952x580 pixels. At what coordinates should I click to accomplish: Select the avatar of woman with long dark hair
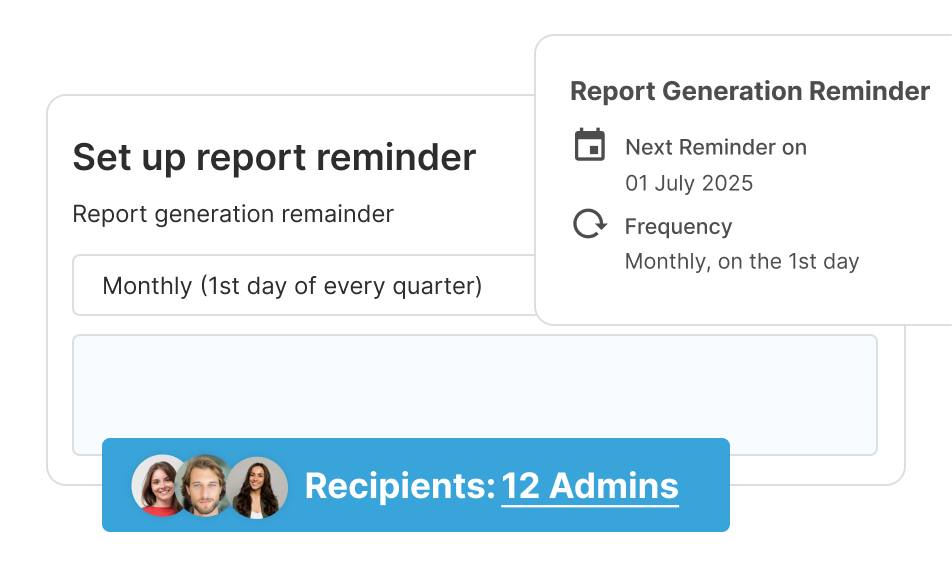click(257, 487)
